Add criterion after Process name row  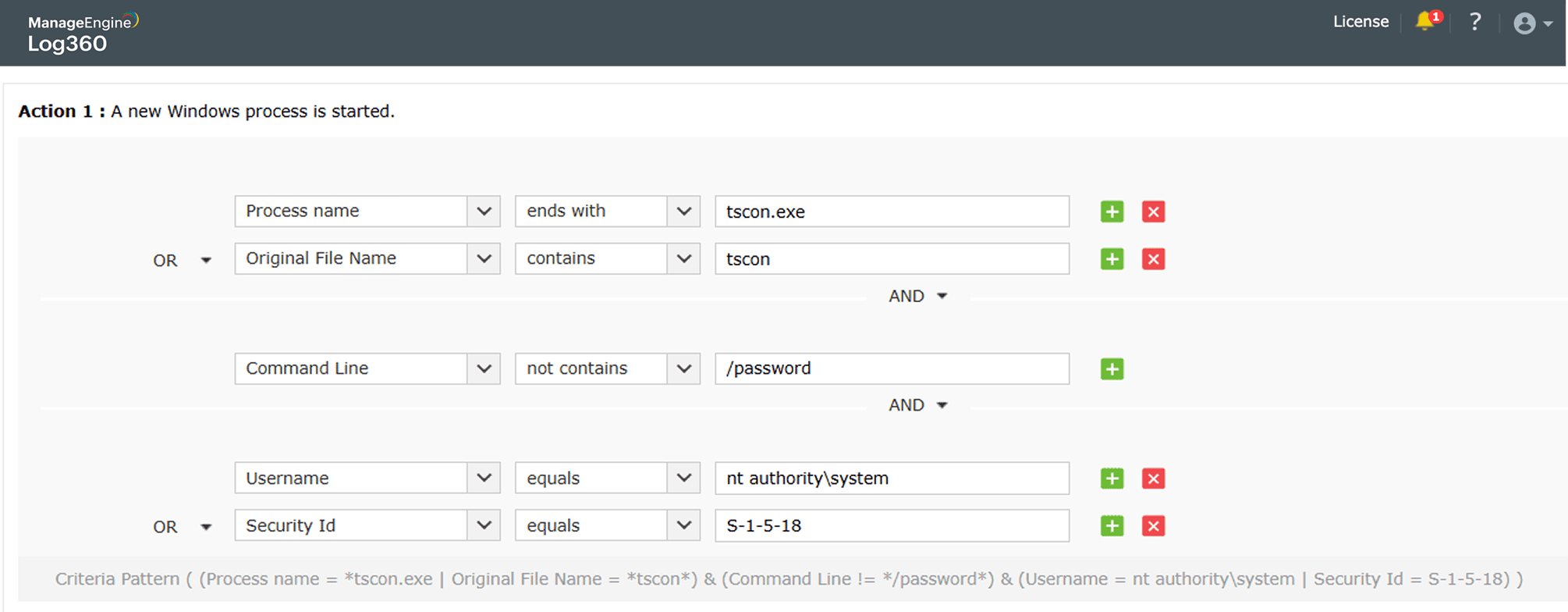pos(1112,212)
